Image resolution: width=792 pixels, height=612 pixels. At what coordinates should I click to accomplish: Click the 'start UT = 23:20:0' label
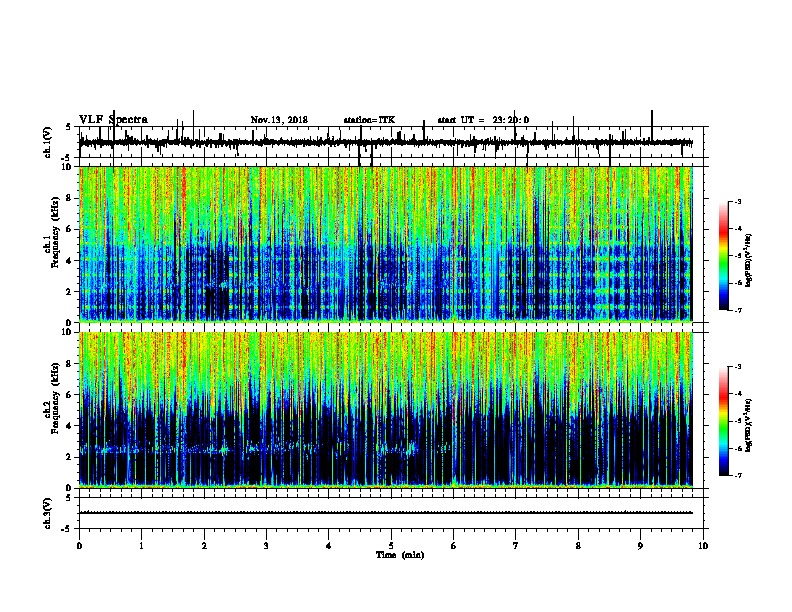(x=483, y=120)
